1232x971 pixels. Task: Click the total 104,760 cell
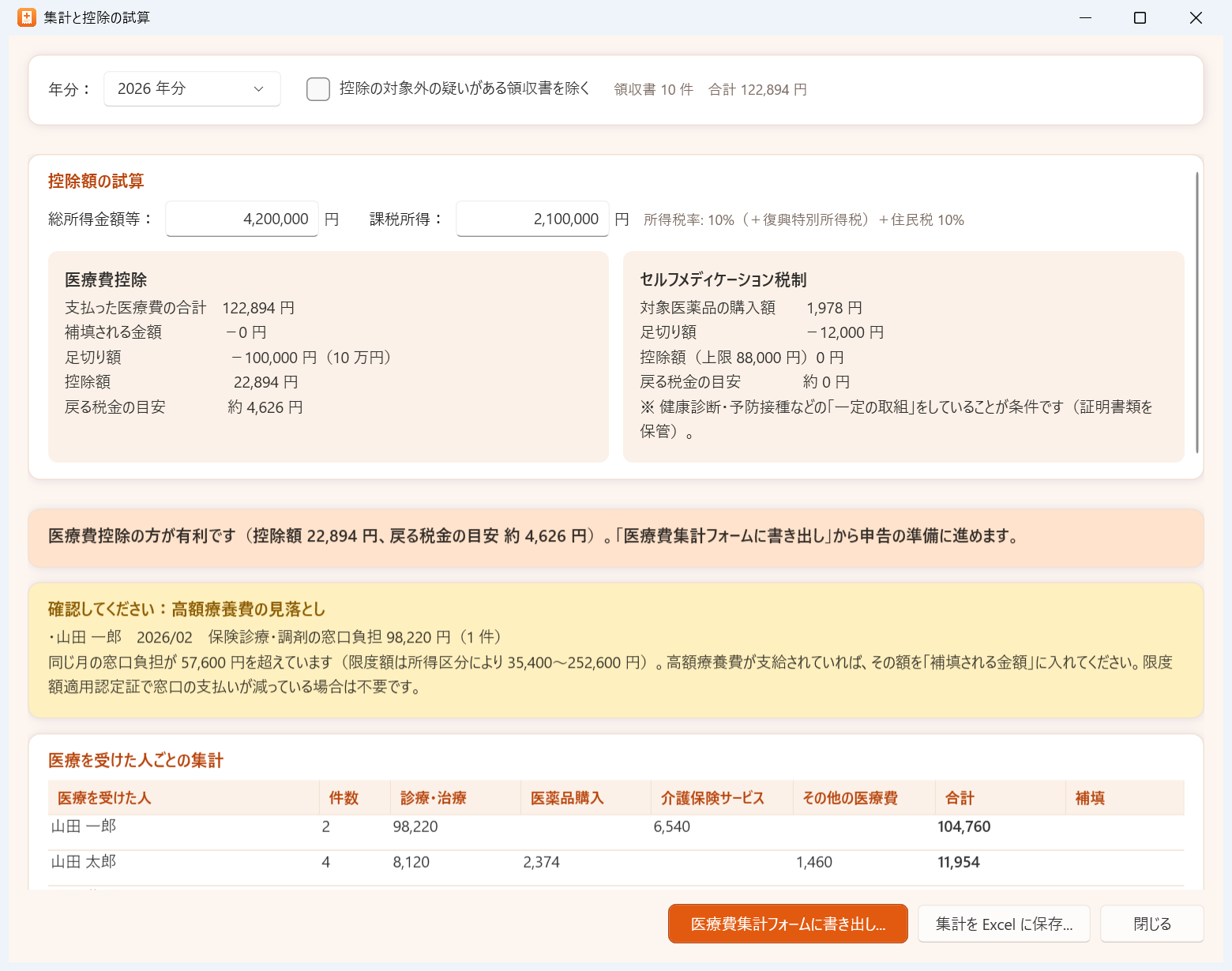pos(963,827)
